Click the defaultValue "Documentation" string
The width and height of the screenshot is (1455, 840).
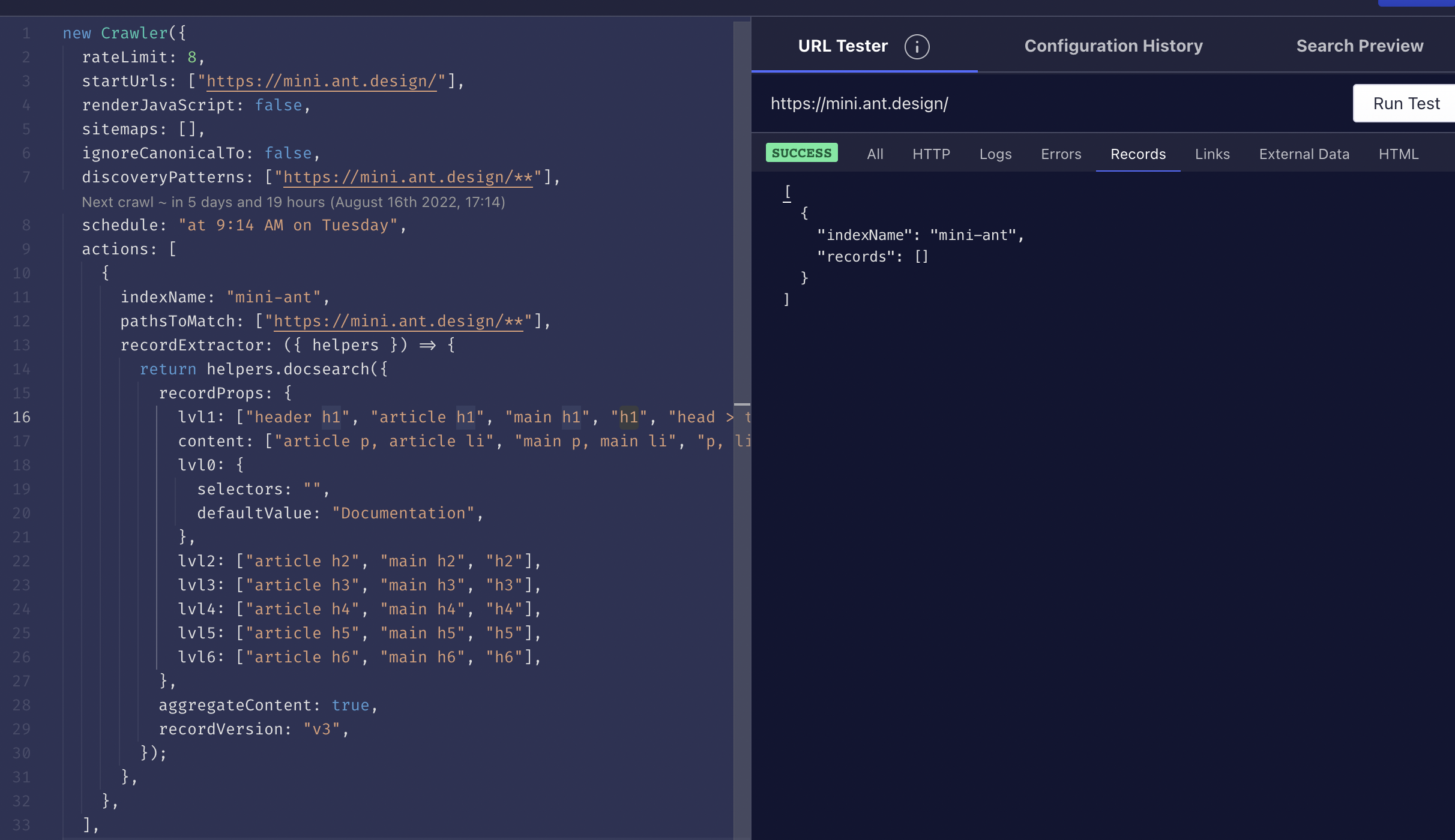403,513
